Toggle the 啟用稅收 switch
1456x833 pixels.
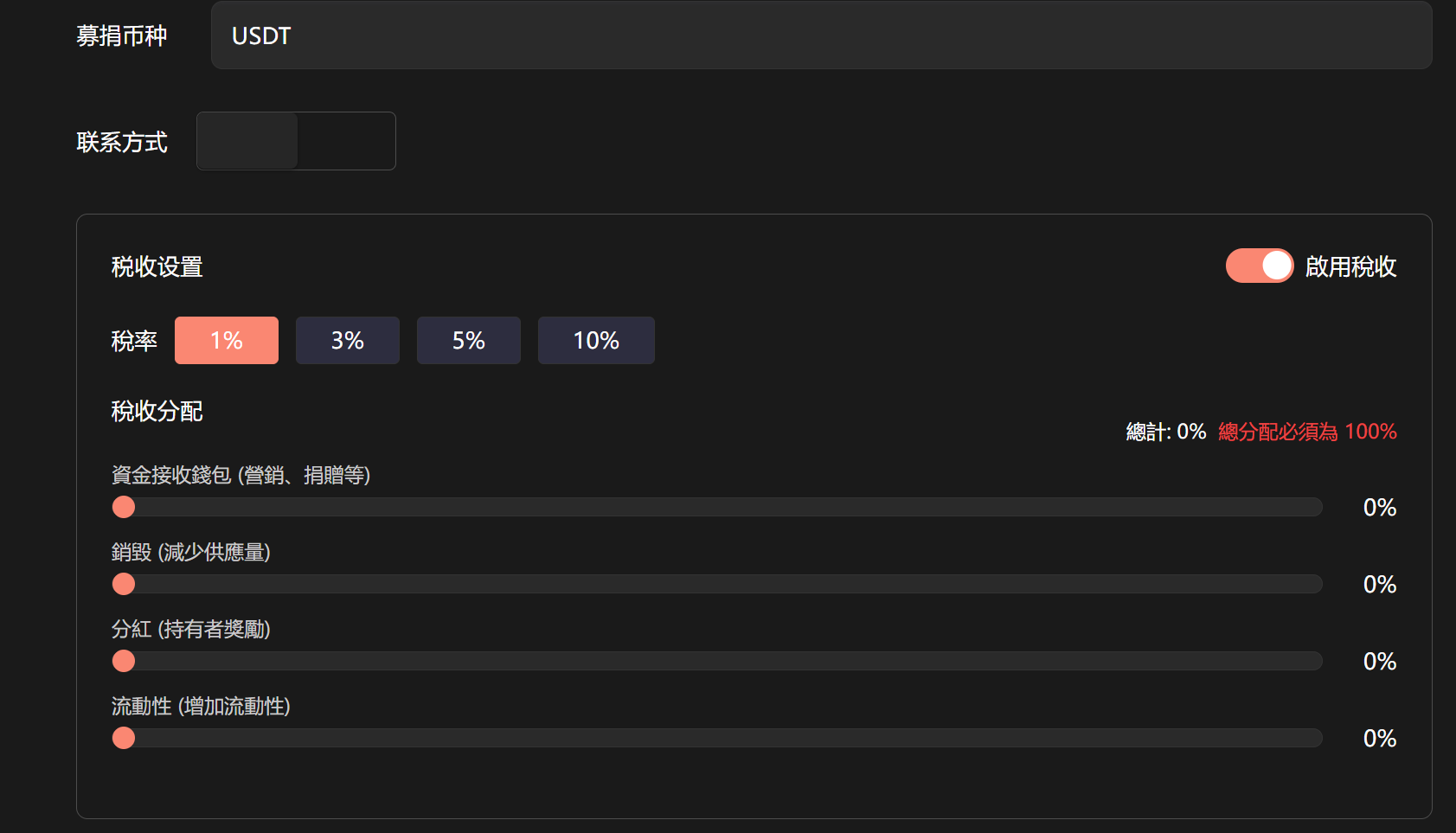click(1259, 266)
